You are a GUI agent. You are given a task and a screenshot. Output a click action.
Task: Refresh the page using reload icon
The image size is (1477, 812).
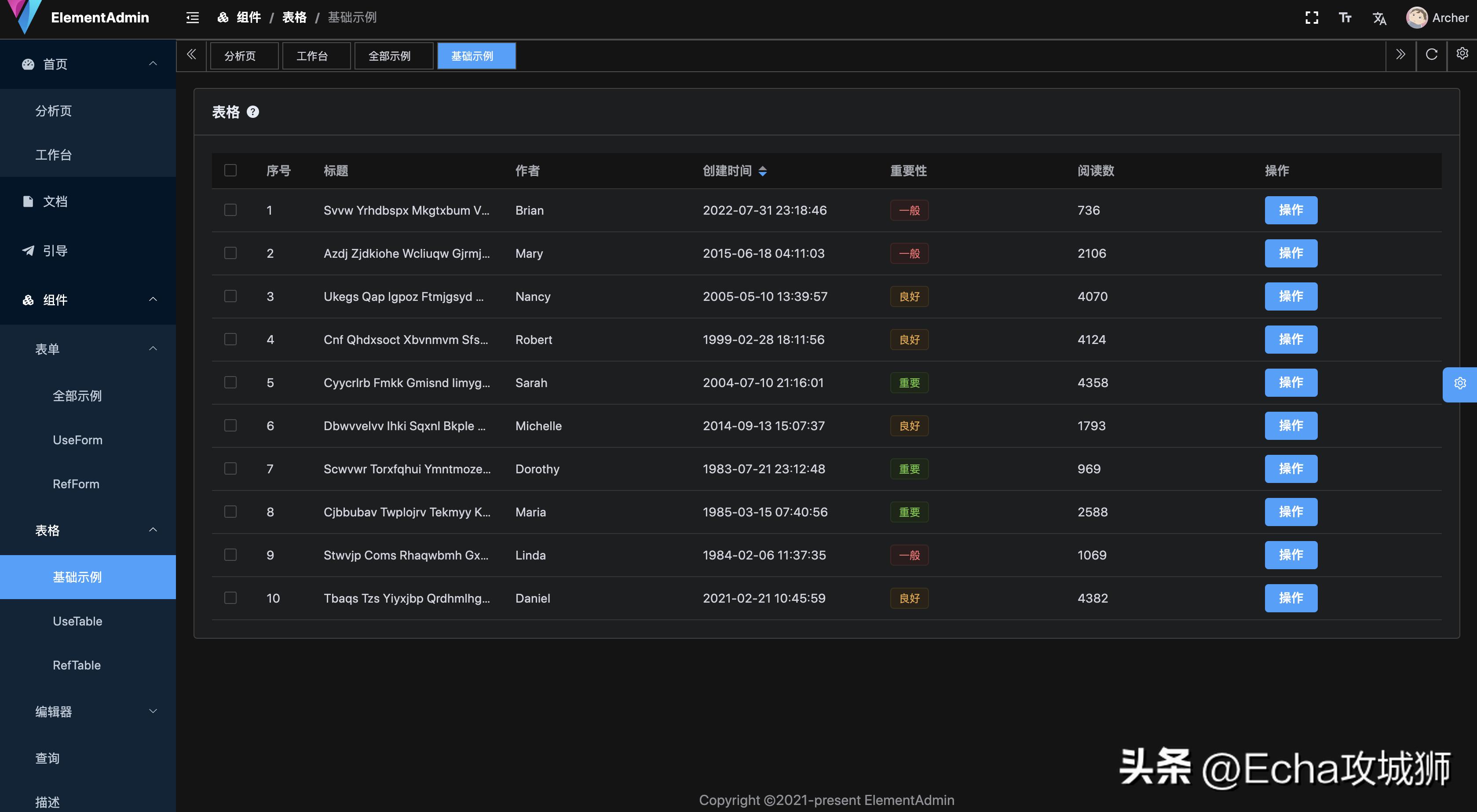[1432, 55]
